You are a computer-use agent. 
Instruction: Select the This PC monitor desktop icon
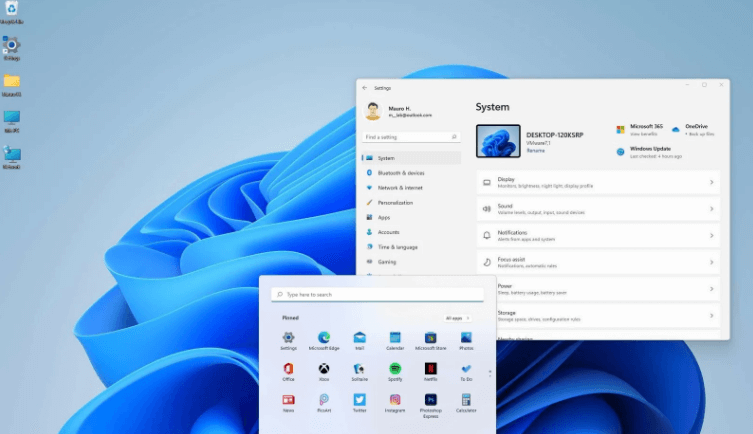click(12, 121)
